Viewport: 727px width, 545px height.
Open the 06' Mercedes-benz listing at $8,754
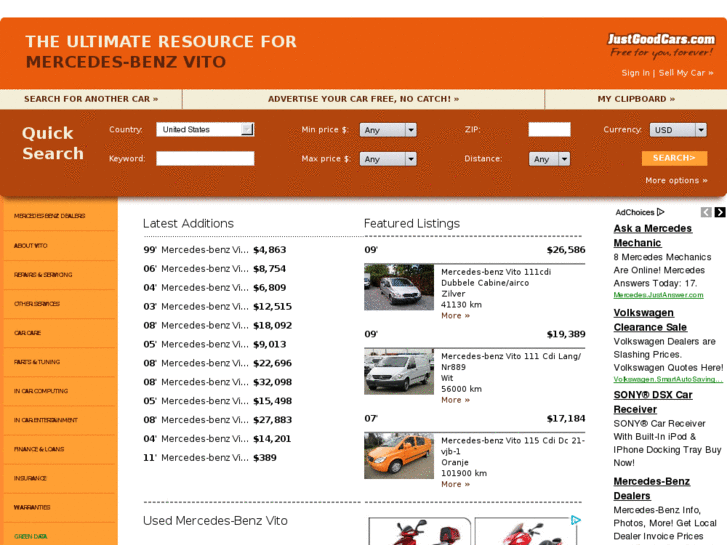tap(215, 269)
